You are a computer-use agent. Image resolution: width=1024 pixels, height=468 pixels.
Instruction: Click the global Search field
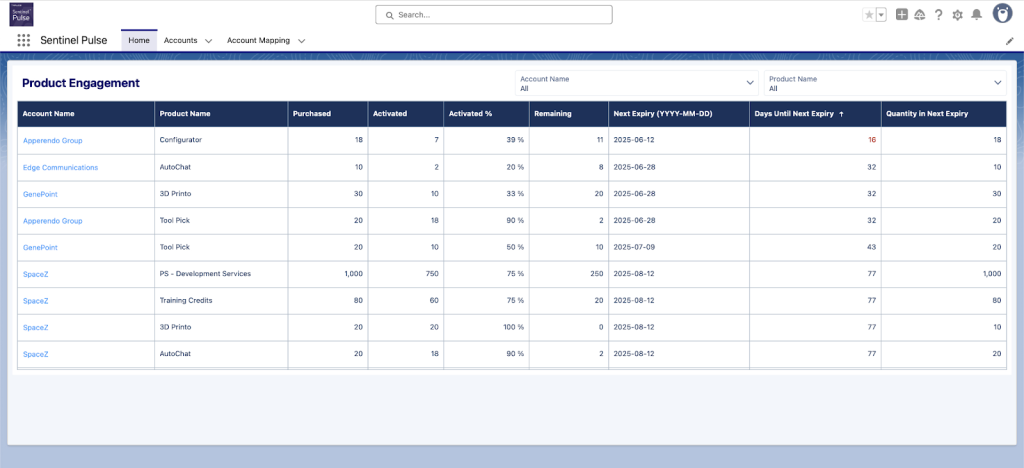tap(494, 15)
